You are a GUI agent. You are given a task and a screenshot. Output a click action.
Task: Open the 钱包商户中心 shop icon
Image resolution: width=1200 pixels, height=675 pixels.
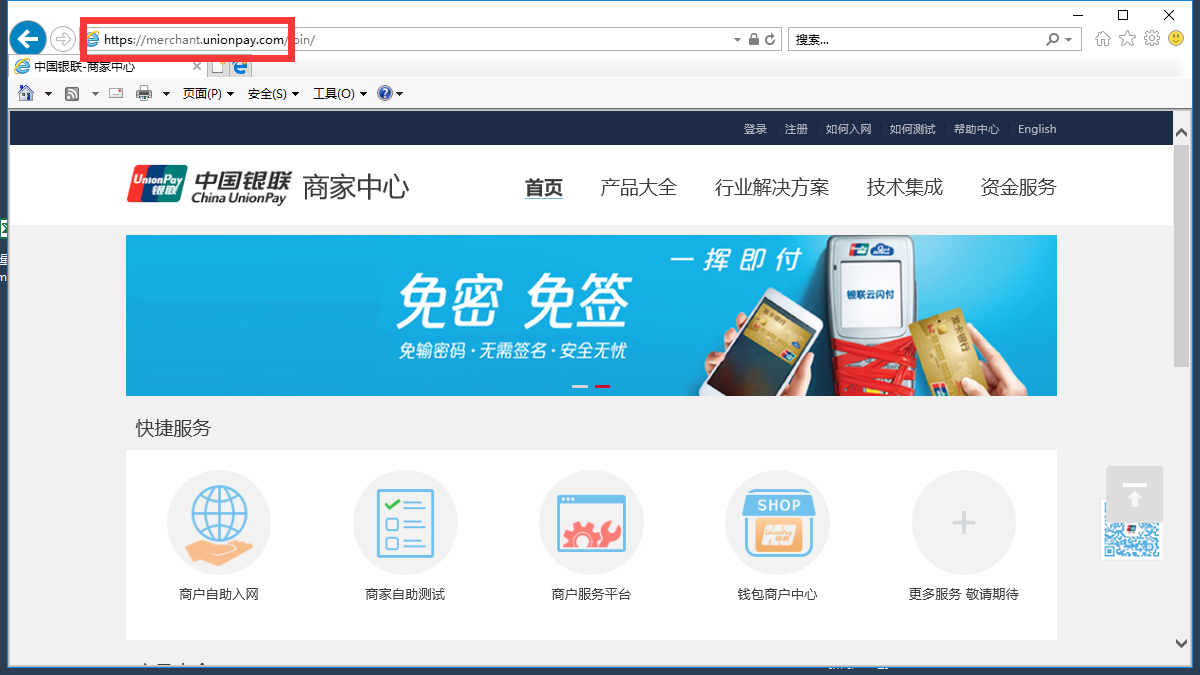pyautogui.click(x=777, y=522)
